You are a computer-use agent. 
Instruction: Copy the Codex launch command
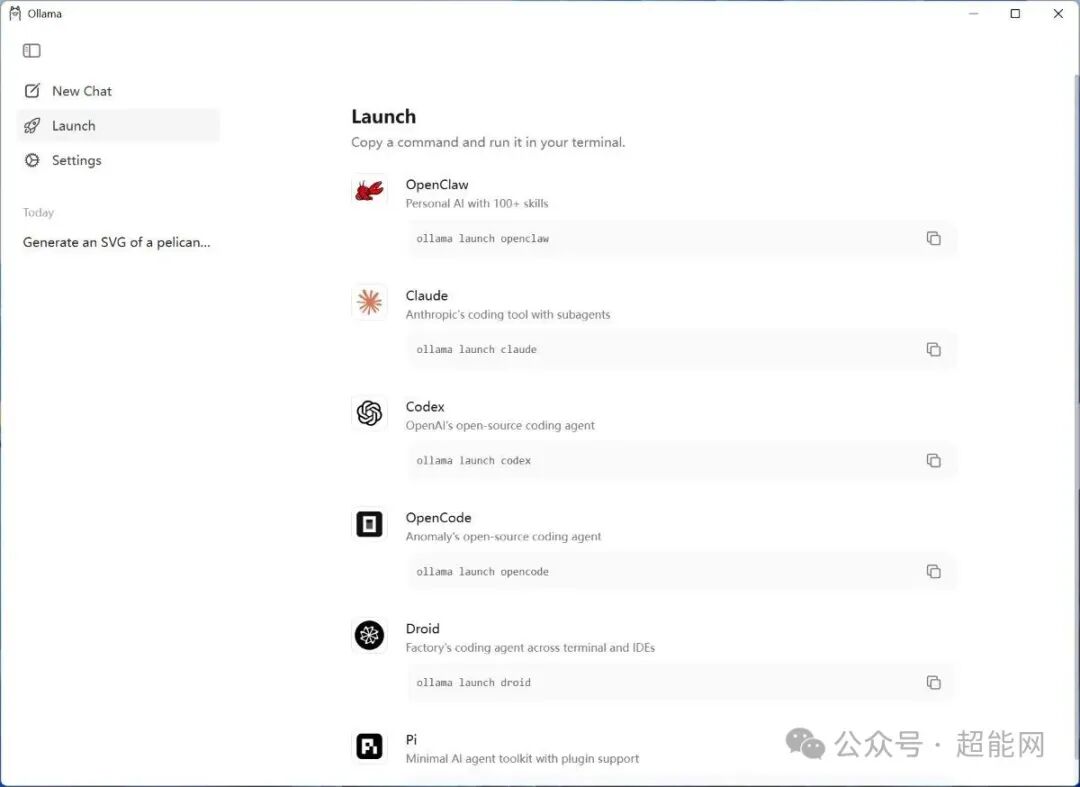click(x=934, y=460)
